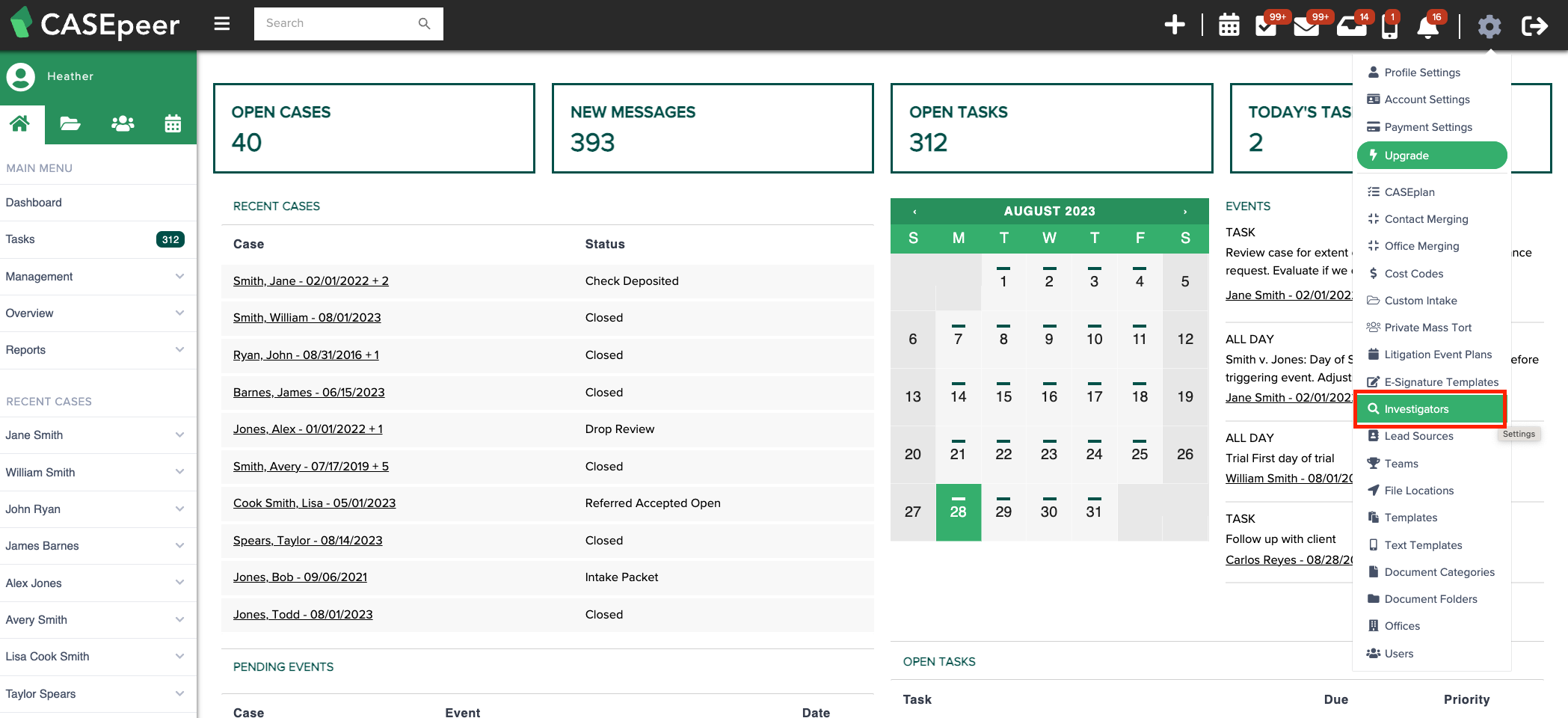Open case Smith, Jane - 02/01/2022 + 2
This screenshot has height=718, width=1568.
point(310,281)
